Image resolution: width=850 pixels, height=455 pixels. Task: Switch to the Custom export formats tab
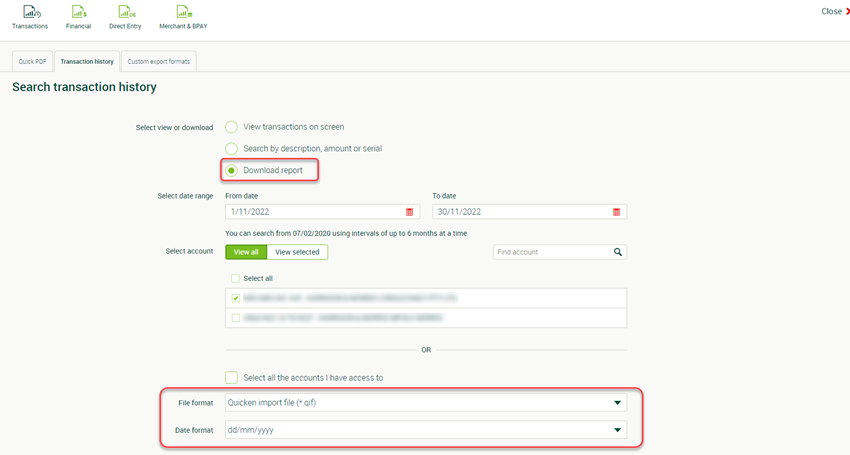[158, 61]
